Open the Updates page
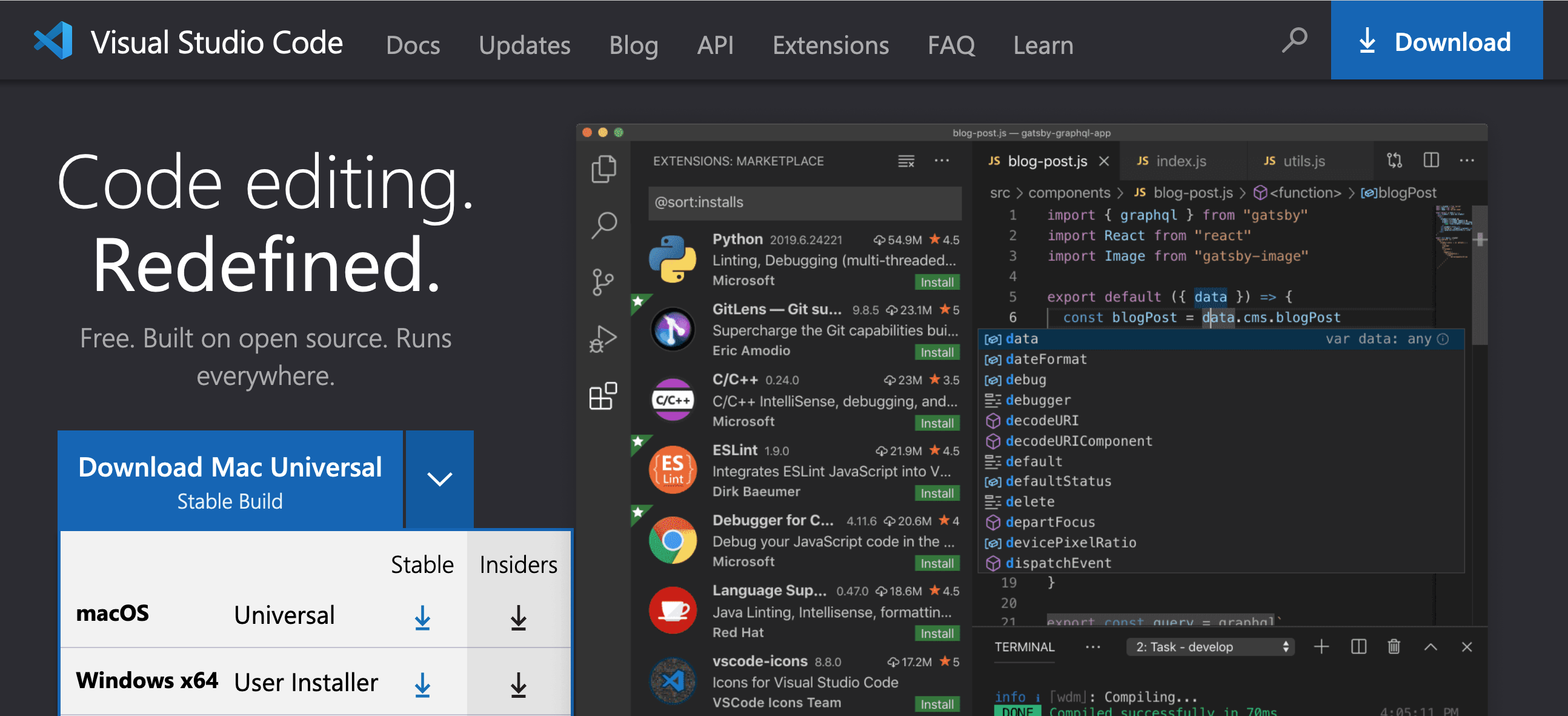The image size is (1568, 716). 525,45
